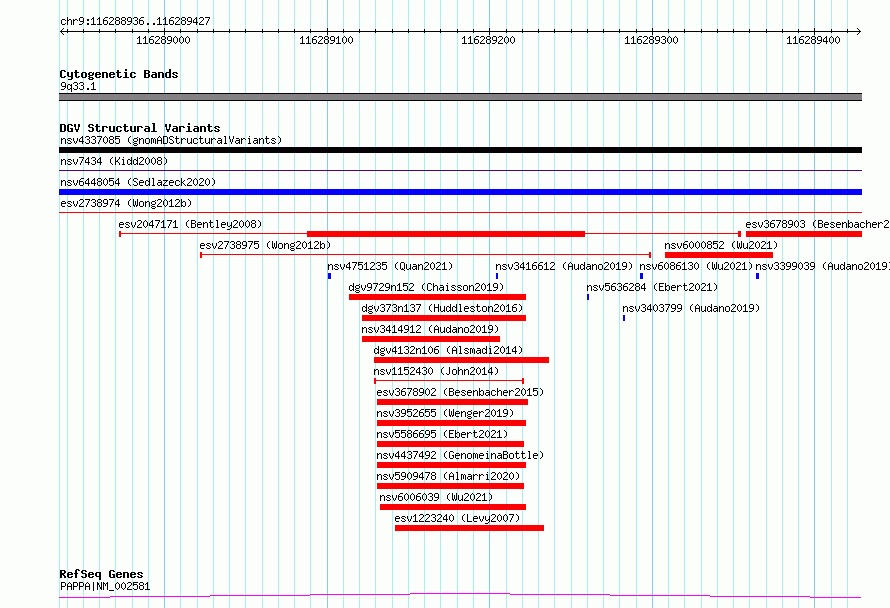
Task: Click dgv9729n152 (Chaisson2019) label
Action: pos(426,287)
